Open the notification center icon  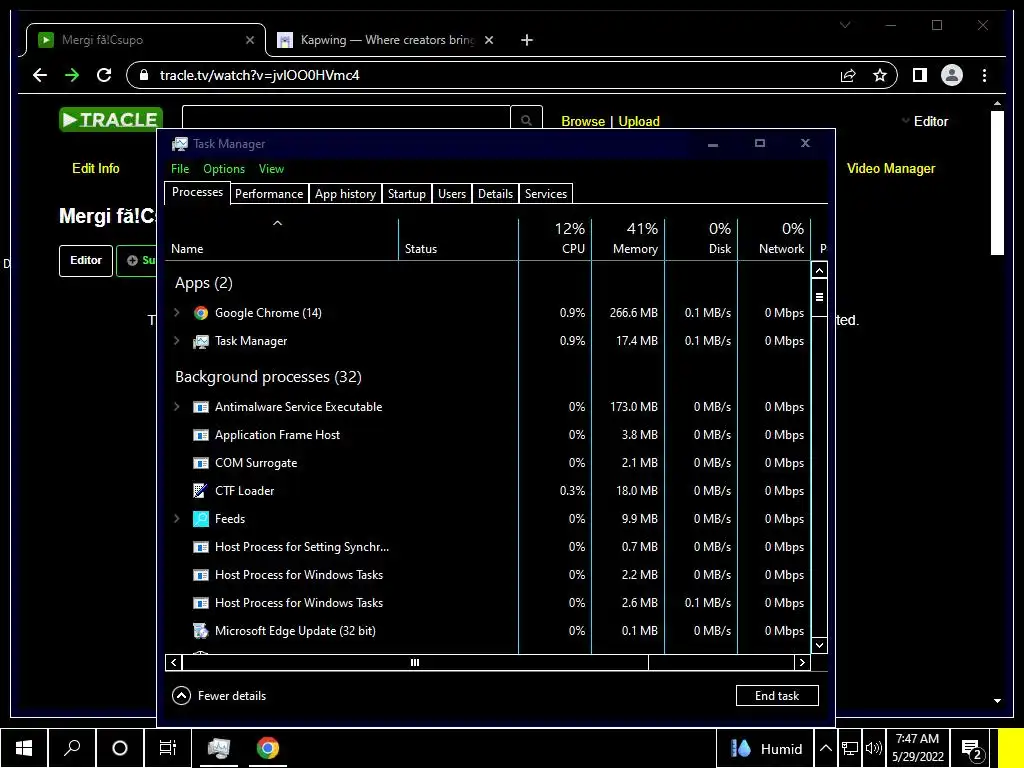click(x=972, y=748)
